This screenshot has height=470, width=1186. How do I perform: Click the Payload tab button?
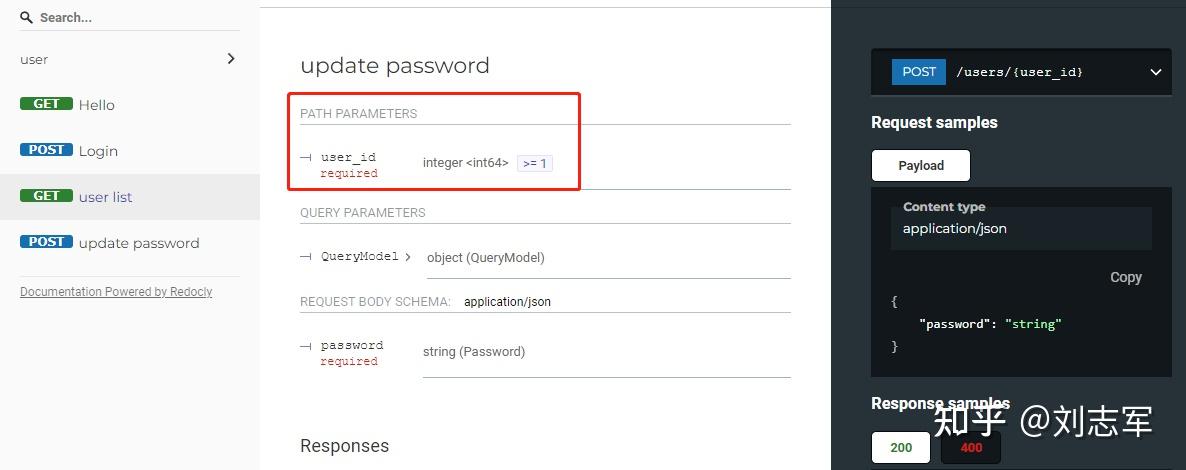(920, 165)
